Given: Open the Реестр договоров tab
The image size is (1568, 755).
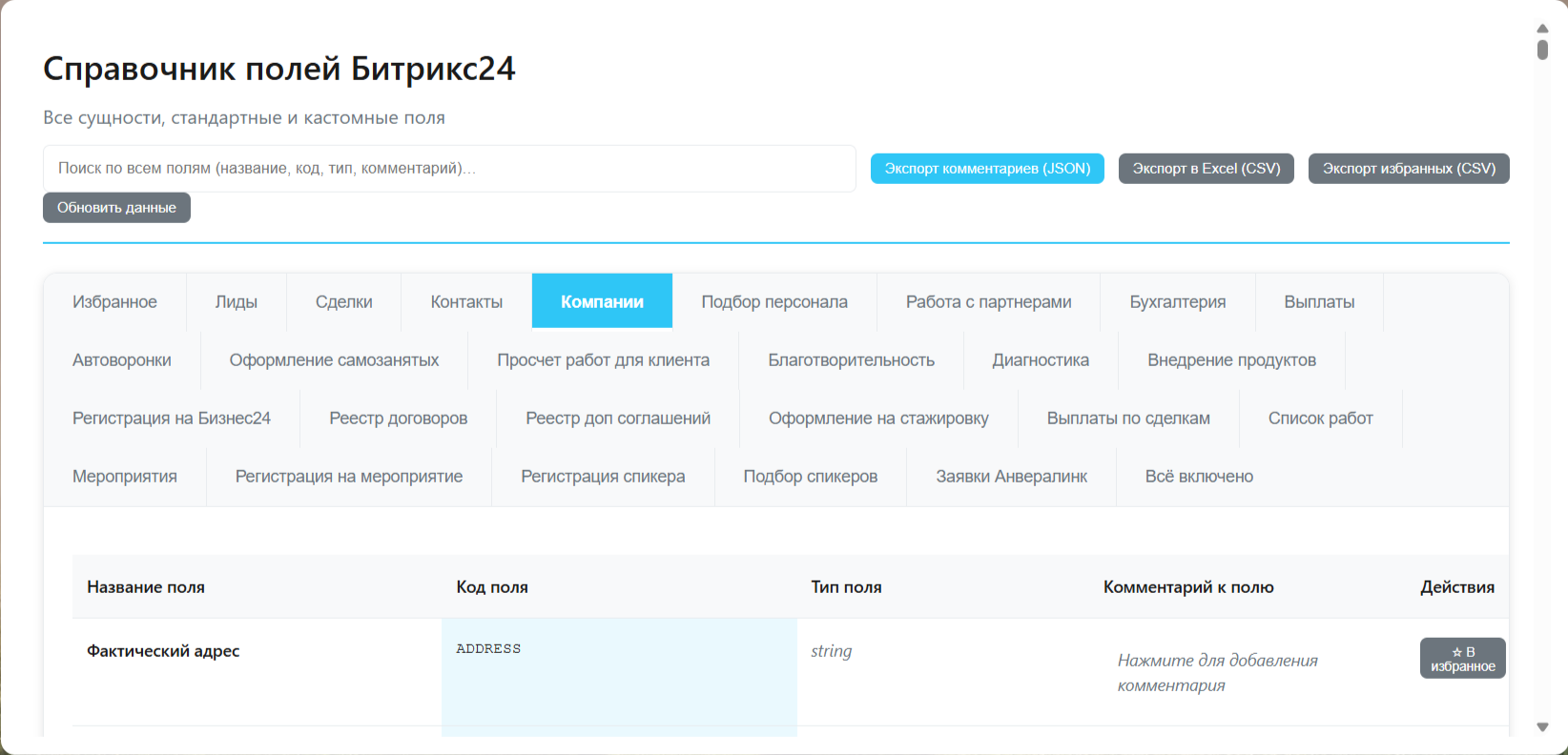Looking at the screenshot, I should (398, 418).
